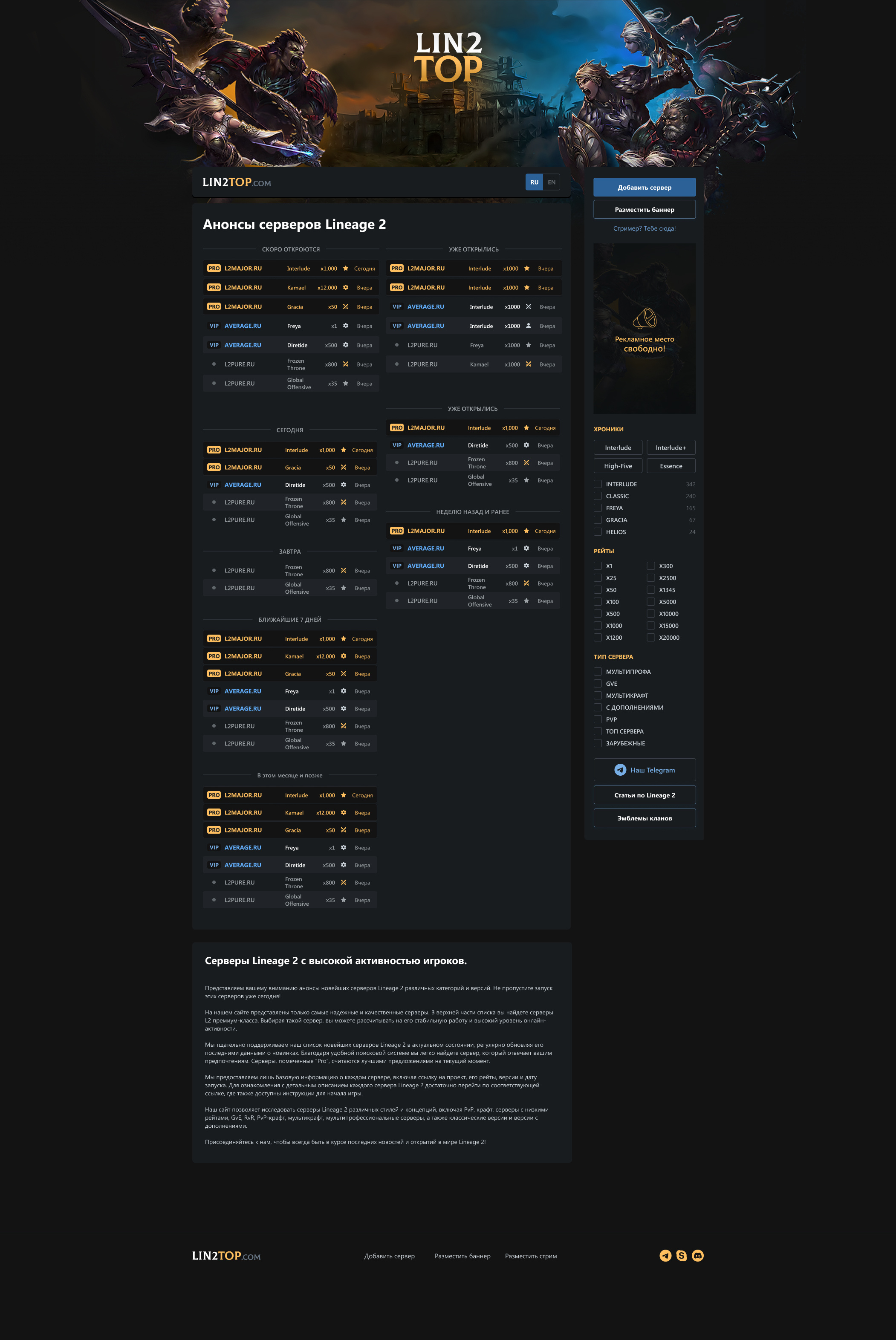Click the star icon on L2MAJOR.RU Interlude row
This screenshot has height=1340, width=896.
click(345, 268)
